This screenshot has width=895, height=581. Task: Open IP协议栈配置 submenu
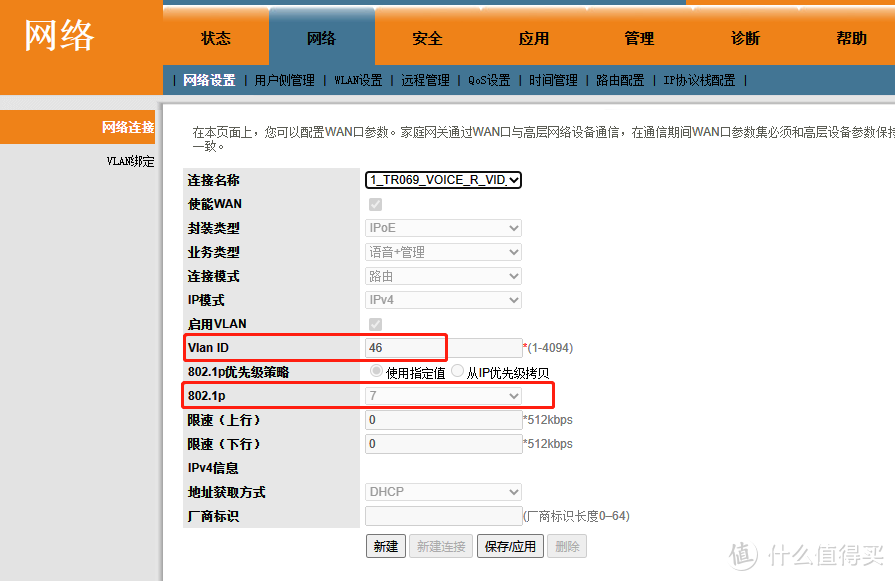click(699, 80)
